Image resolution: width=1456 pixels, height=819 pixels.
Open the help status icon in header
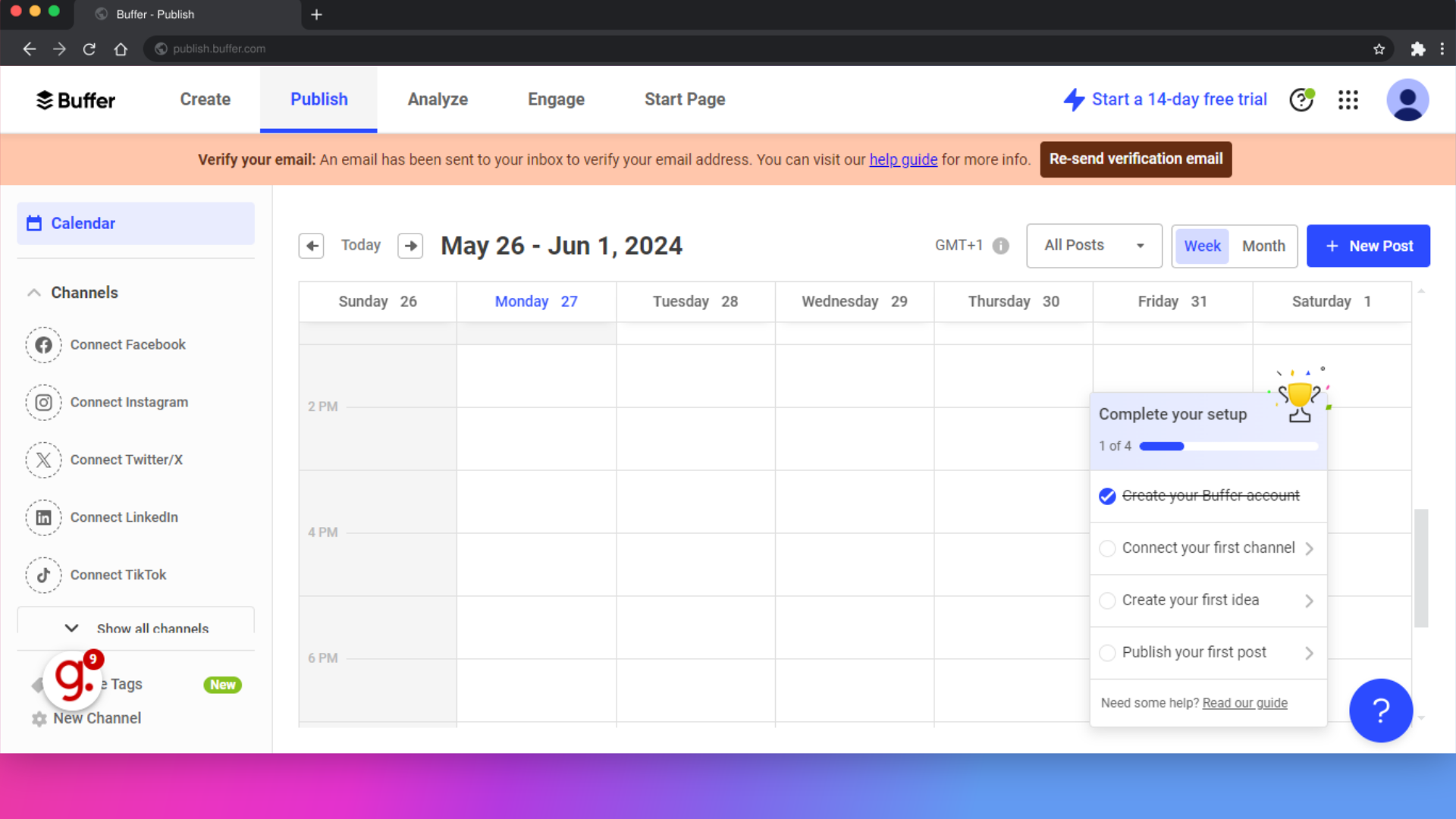1302,99
